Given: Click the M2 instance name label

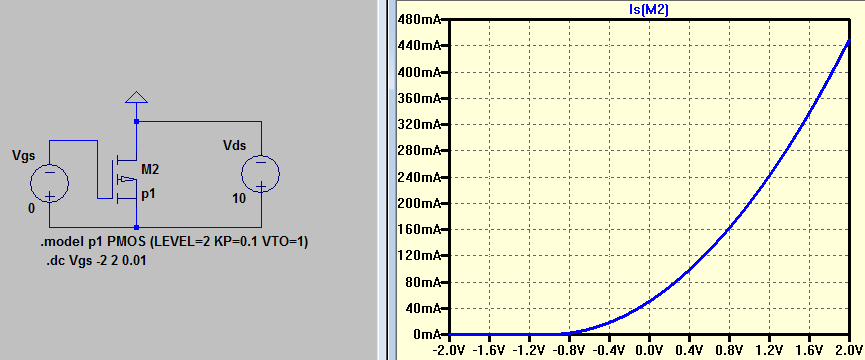Looking at the screenshot, I should click(150, 170).
